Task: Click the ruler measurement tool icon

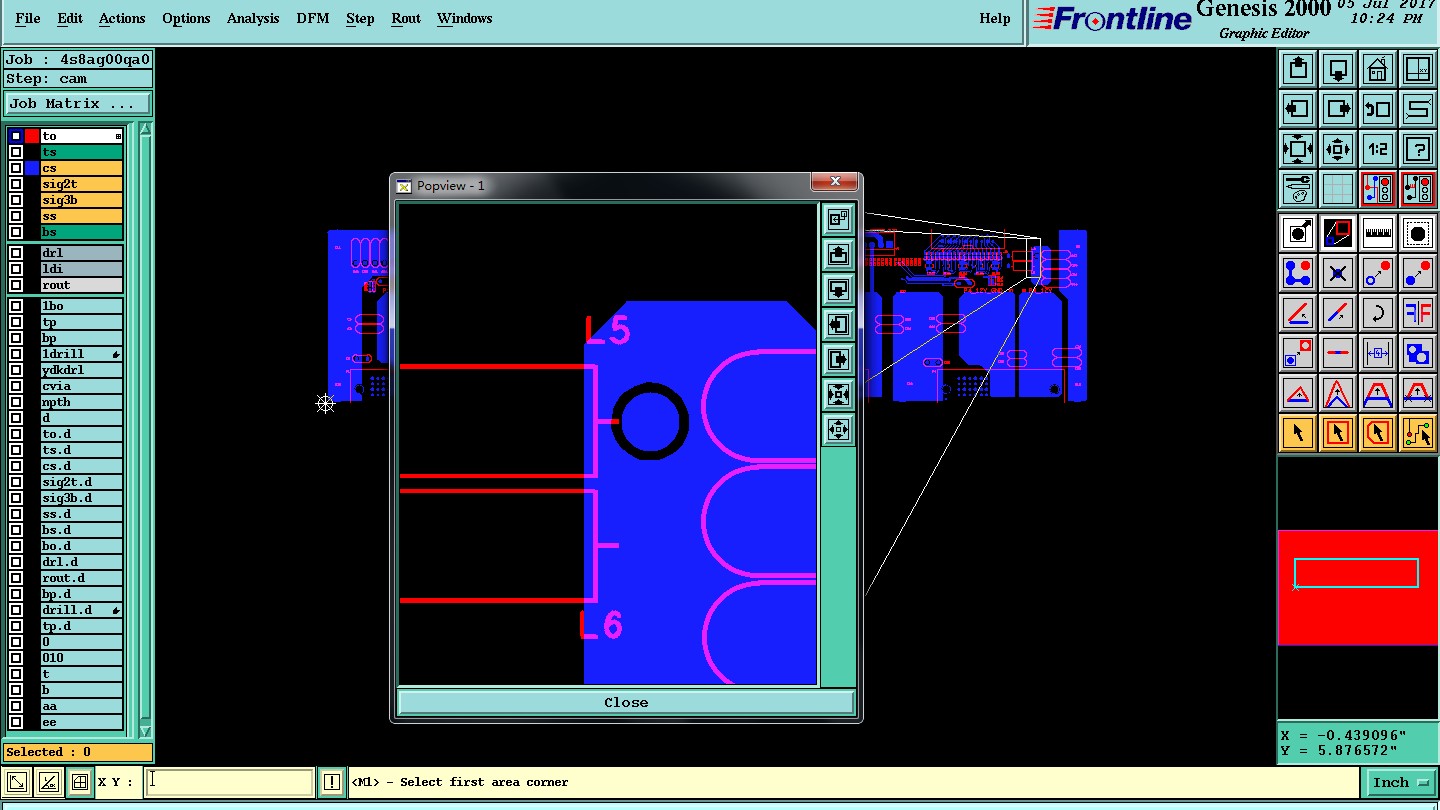Action: point(1378,233)
